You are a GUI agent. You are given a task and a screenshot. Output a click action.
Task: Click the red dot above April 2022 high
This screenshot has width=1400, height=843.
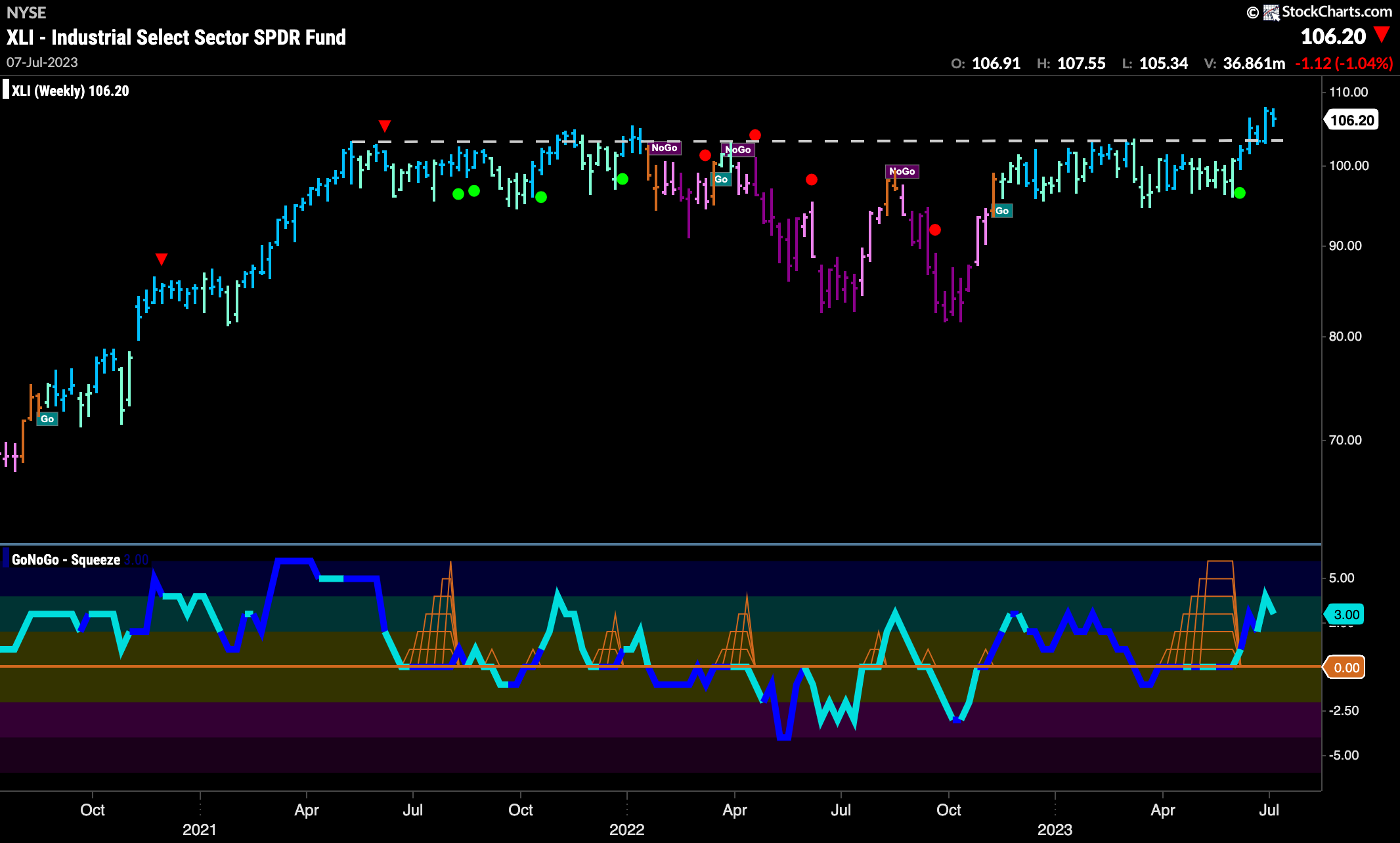[x=755, y=135]
